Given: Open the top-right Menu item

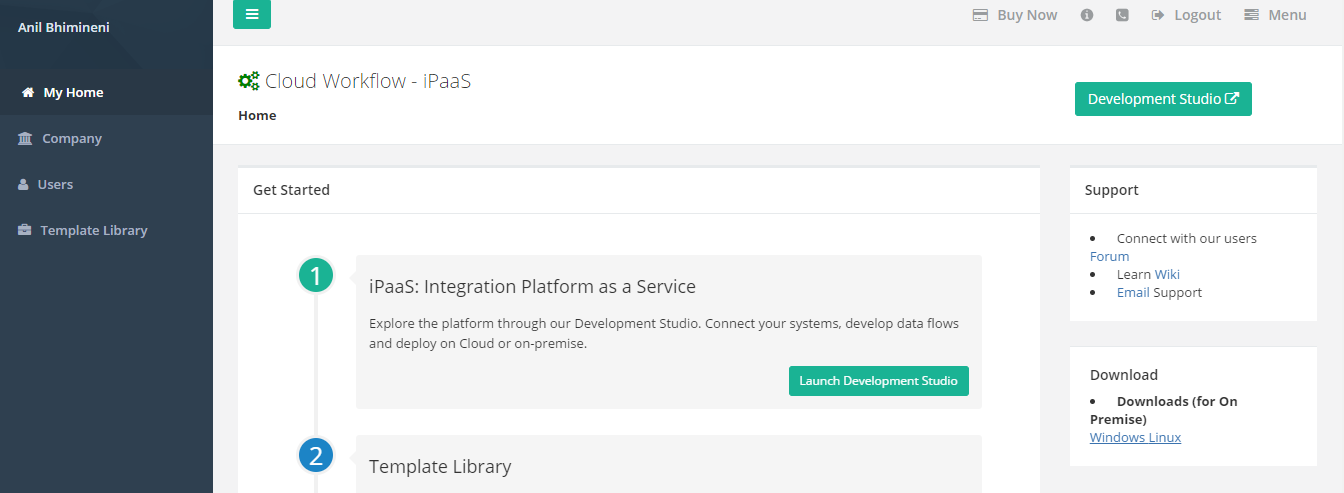Looking at the screenshot, I should [1275, 15].
